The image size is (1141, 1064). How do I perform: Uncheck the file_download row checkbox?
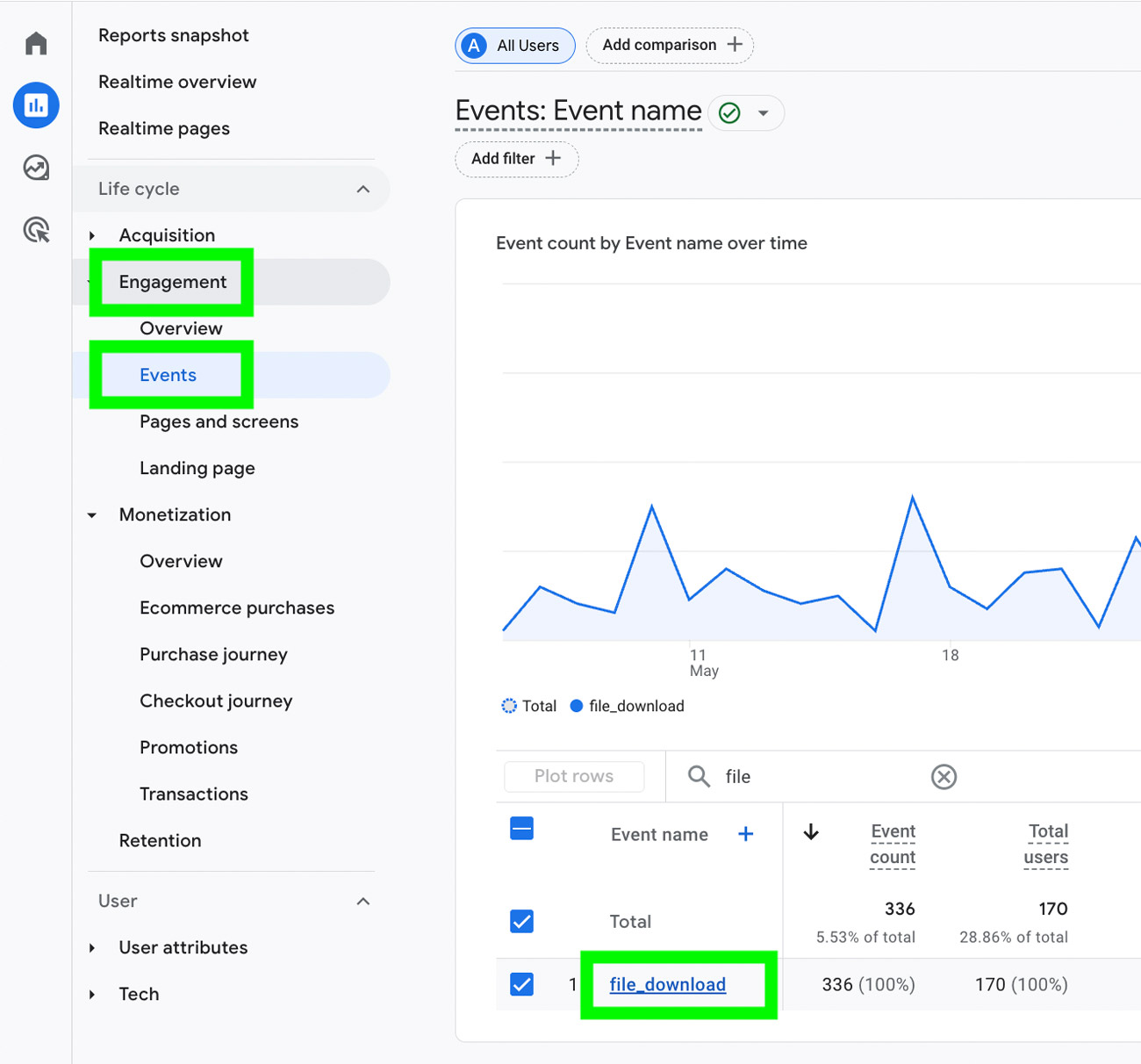[x=521, y=984]
